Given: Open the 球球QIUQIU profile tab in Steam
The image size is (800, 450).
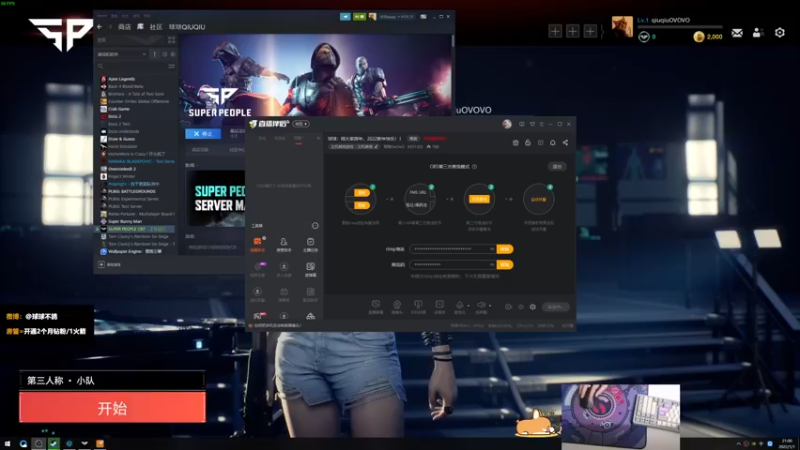Looking at the screenshot, I should pos(187,27).
